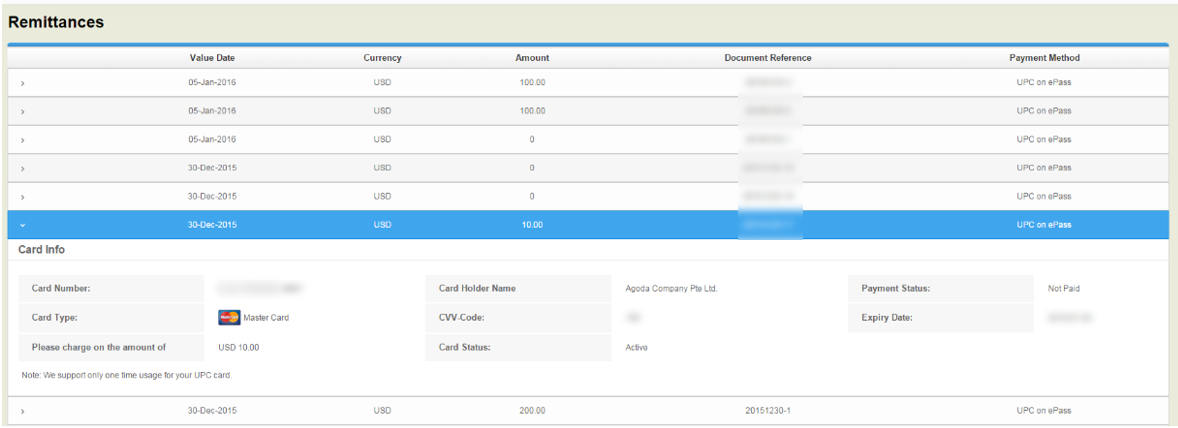Screen dimensions: 1178x428
Task: Select document reference 20151230-1
Action: [768, 411]
